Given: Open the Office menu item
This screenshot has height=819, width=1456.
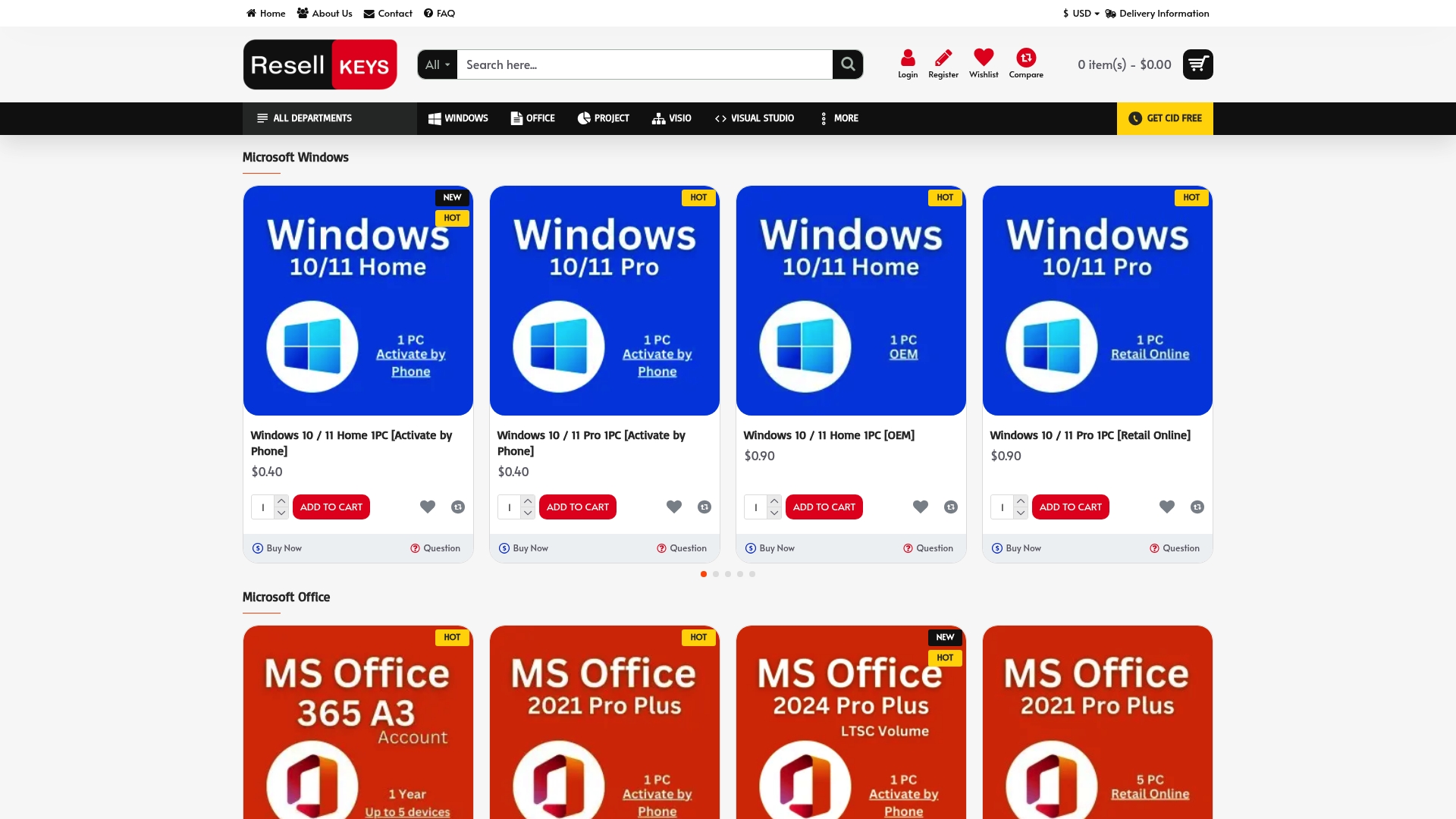Looking at the screenshot, I should click(532, 118).
